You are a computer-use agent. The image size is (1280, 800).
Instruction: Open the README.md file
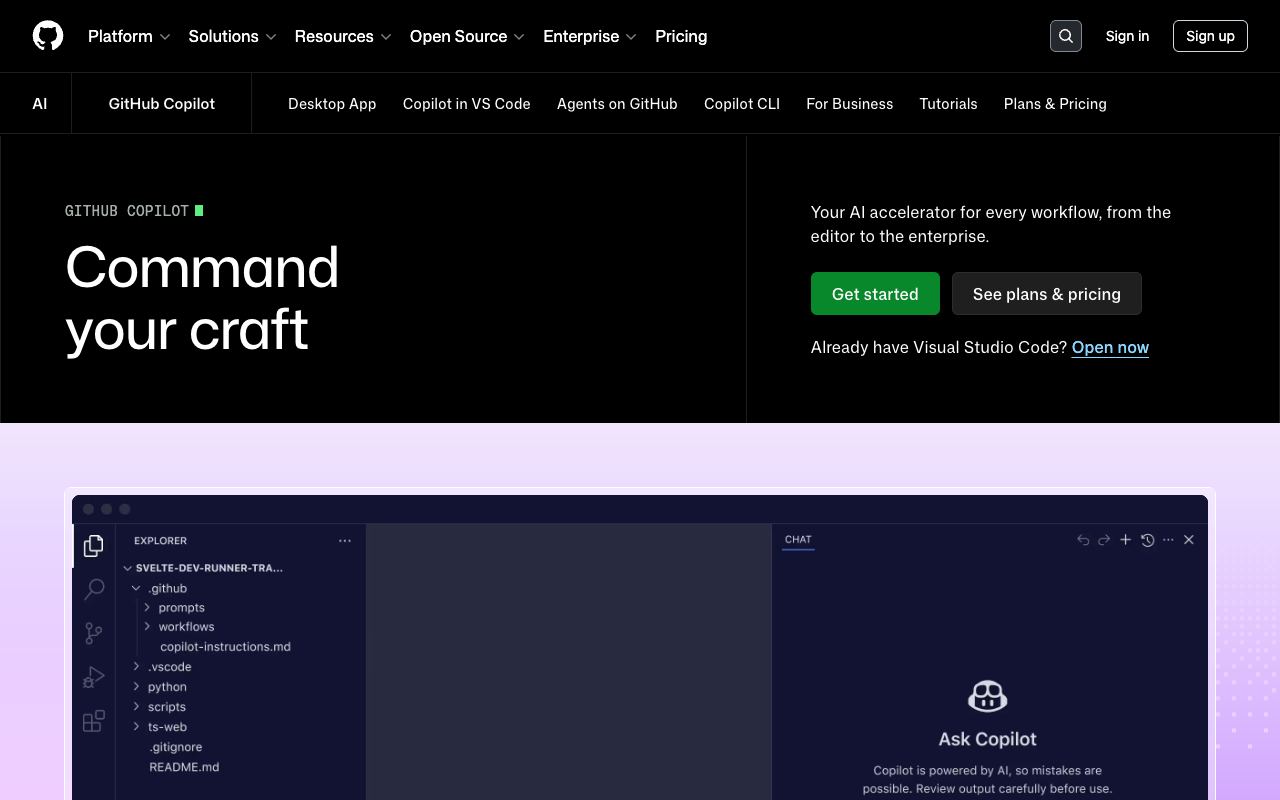(x=184, y=767)
